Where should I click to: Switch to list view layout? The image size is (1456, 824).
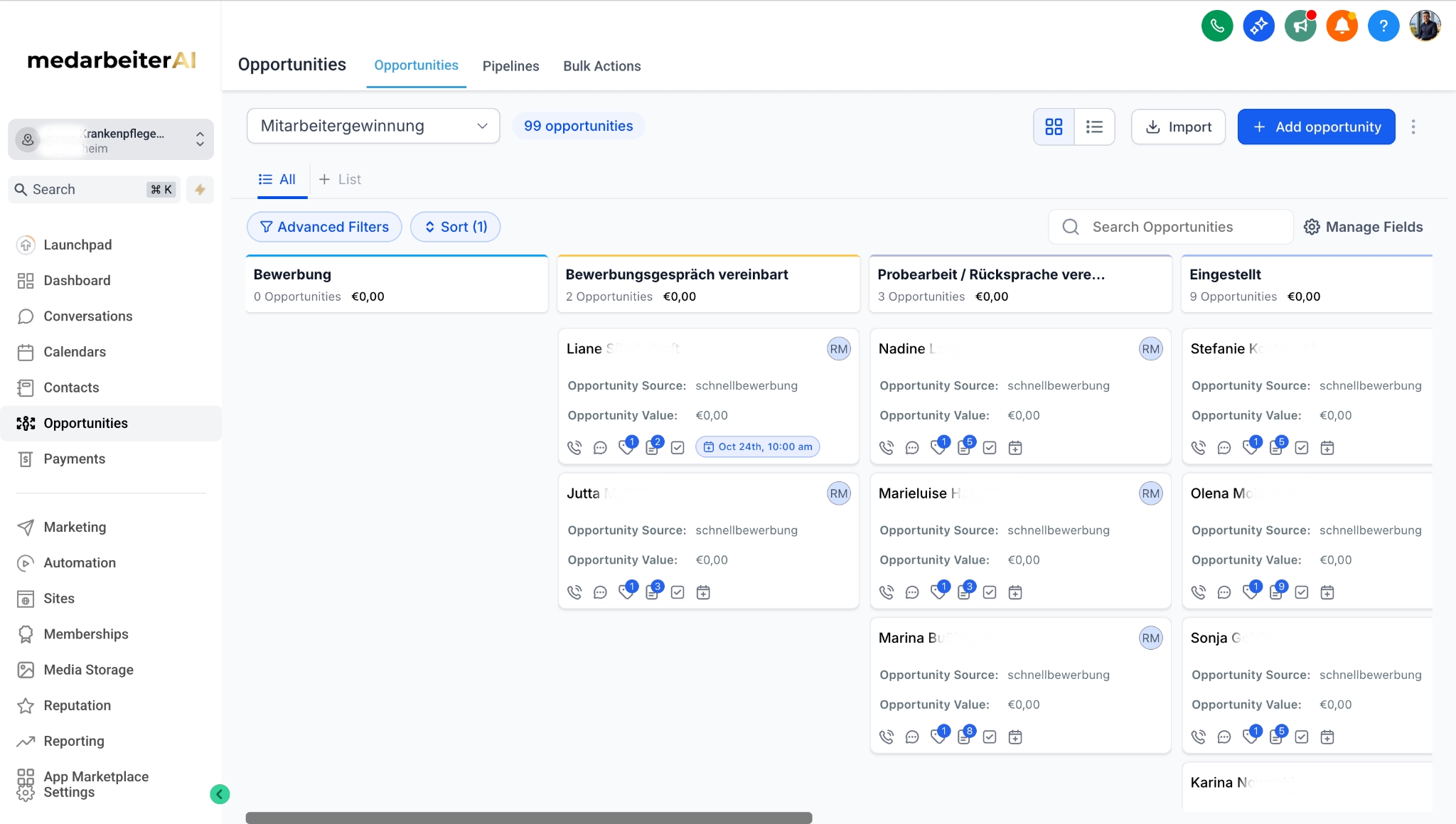click(x=1094, y=127)
